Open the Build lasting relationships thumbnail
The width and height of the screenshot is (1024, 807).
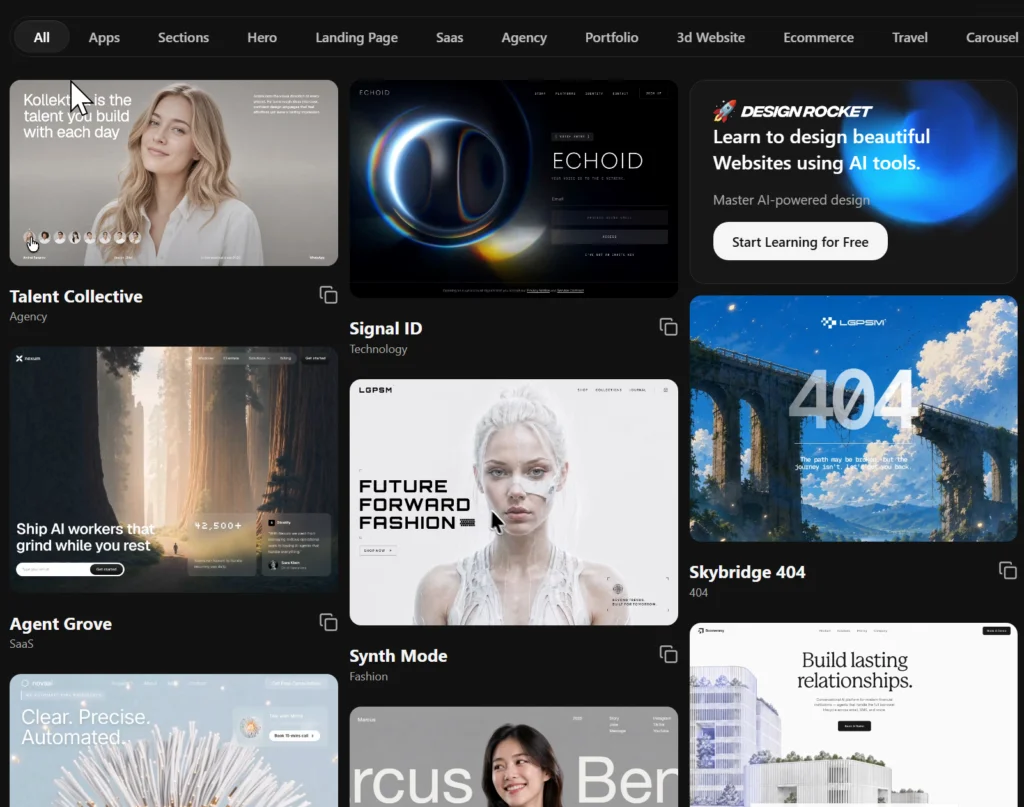pos(854,715)
